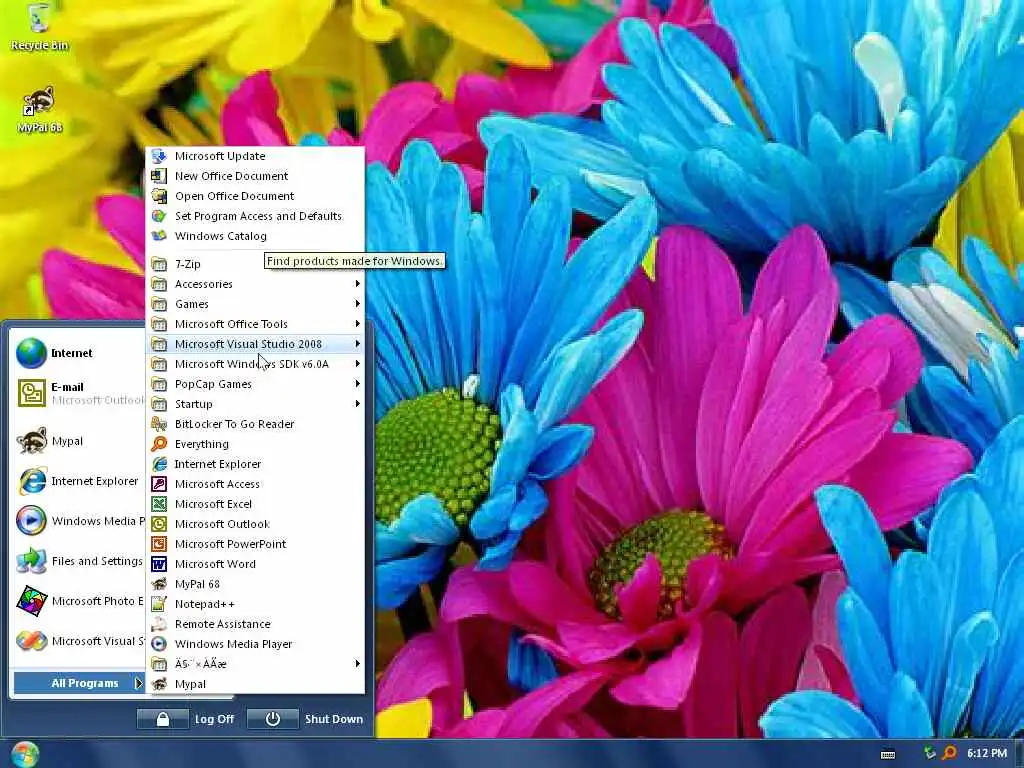Expand the garbled-name folder submenu arrow
This screenshot has height=768, width=1024.
pos(357,664)
